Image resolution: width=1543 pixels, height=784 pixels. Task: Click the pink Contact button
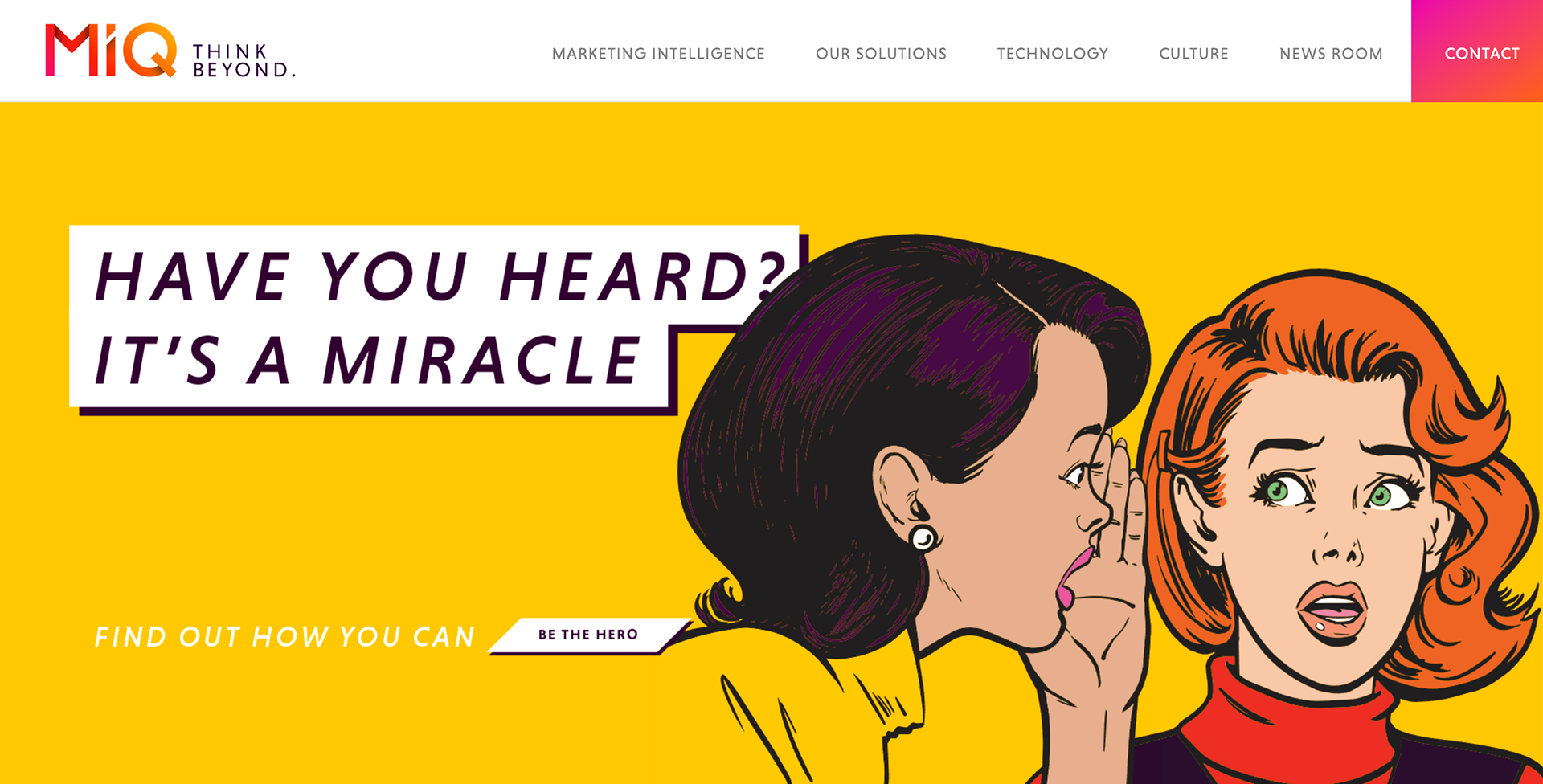pyautogui.click(x=1477, y=51)
